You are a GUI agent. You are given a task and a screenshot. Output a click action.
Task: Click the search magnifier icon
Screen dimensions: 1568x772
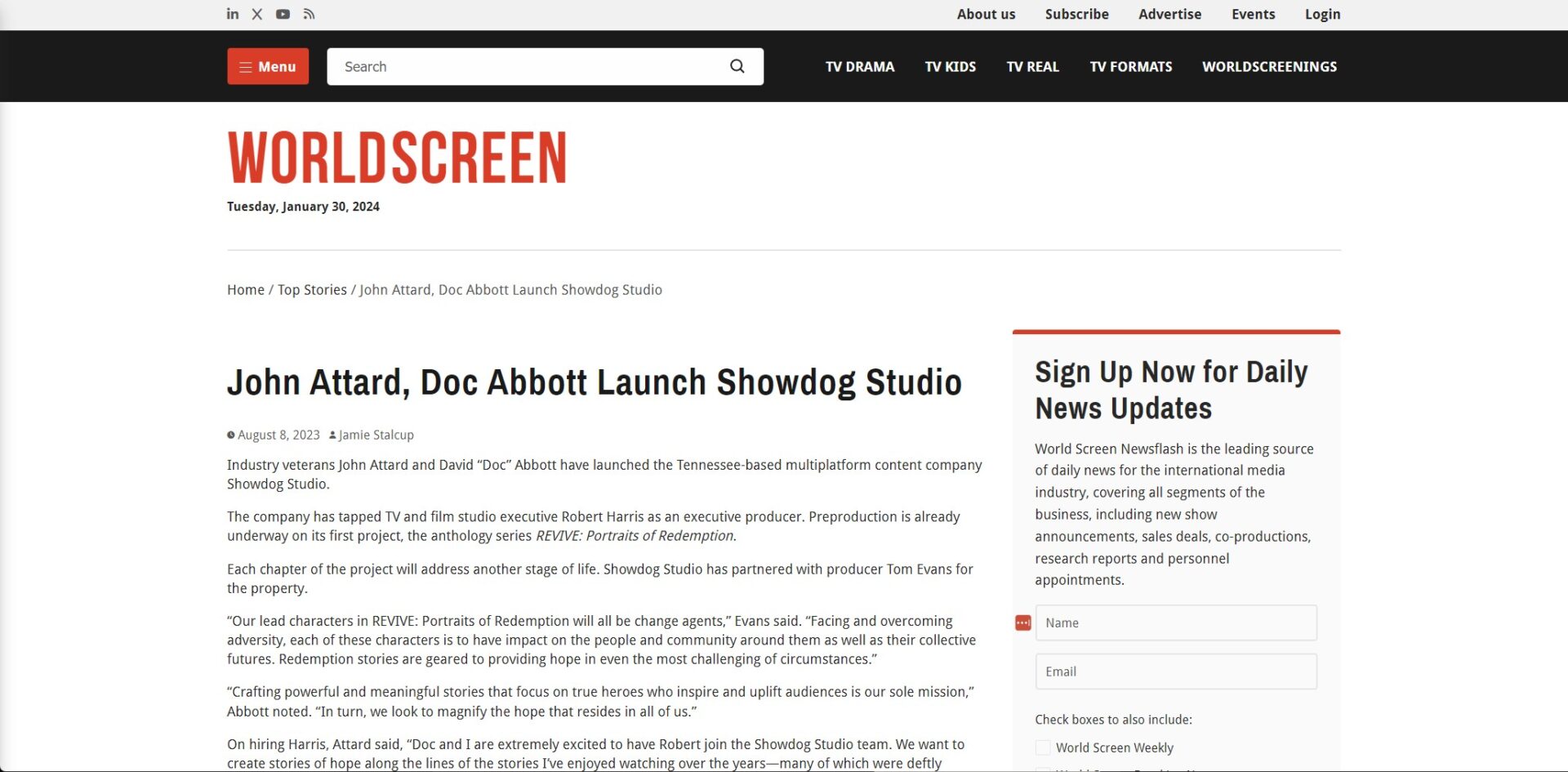[737, 66]
